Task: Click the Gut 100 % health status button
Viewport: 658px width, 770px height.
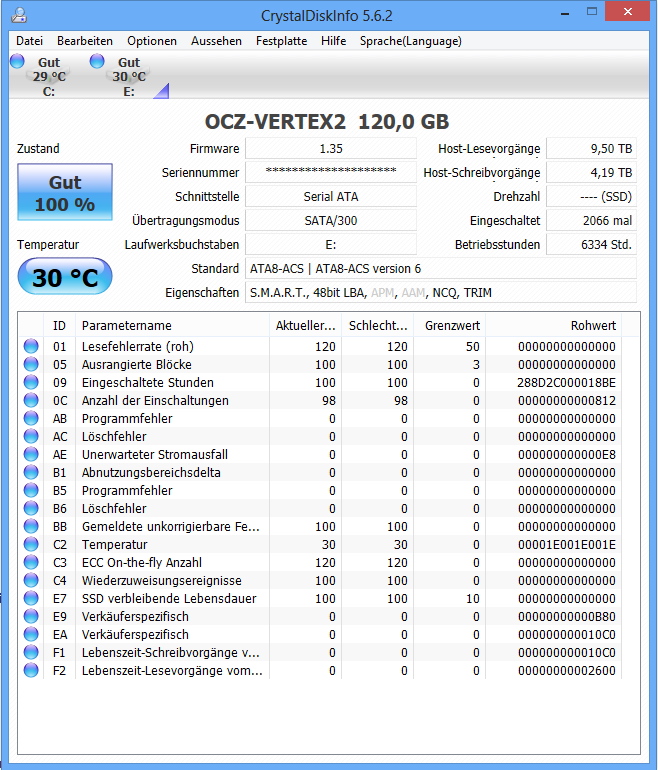Action: [x=65, y=192]
